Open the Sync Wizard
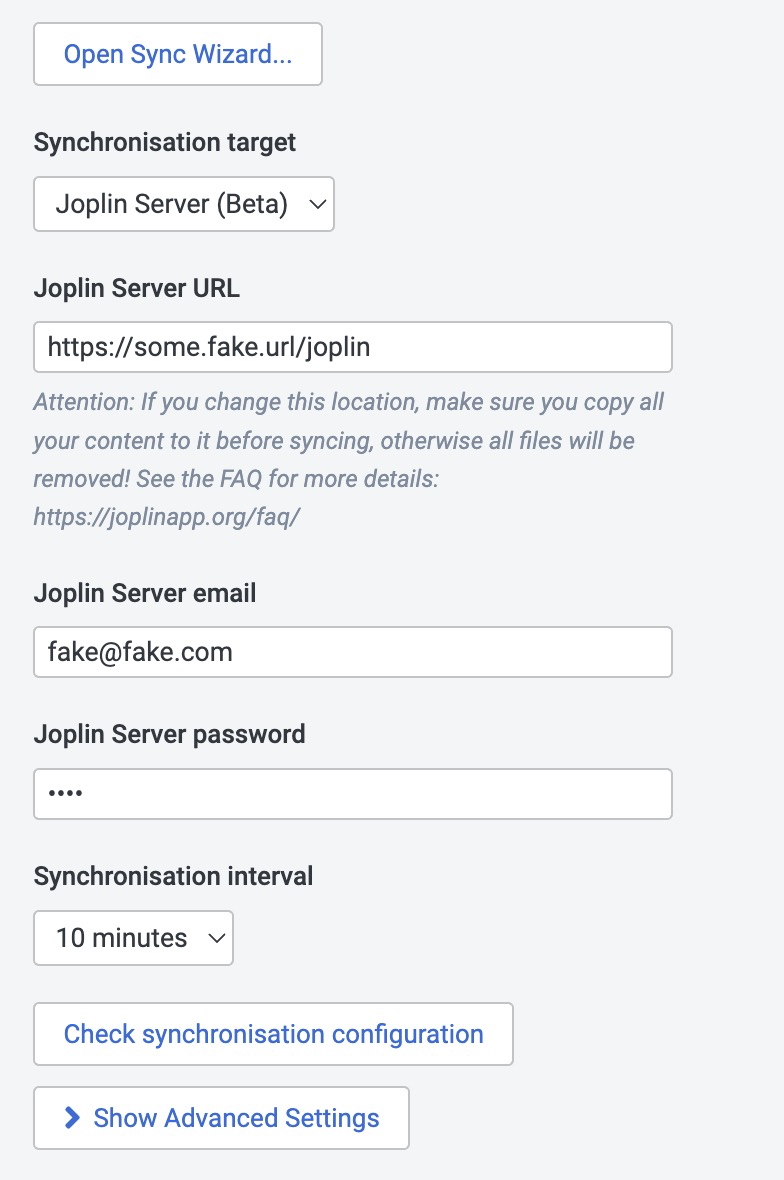Image resolution: width=784 pixels, height=1180 pixels. [177, 54]
